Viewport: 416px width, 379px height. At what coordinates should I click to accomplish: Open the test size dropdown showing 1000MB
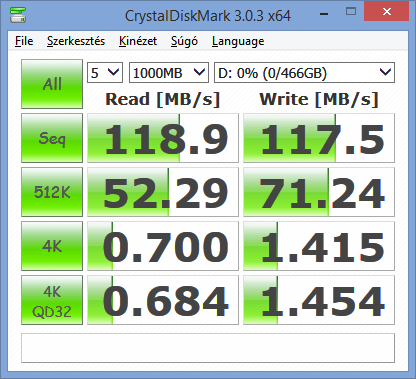tap(169, 73)
